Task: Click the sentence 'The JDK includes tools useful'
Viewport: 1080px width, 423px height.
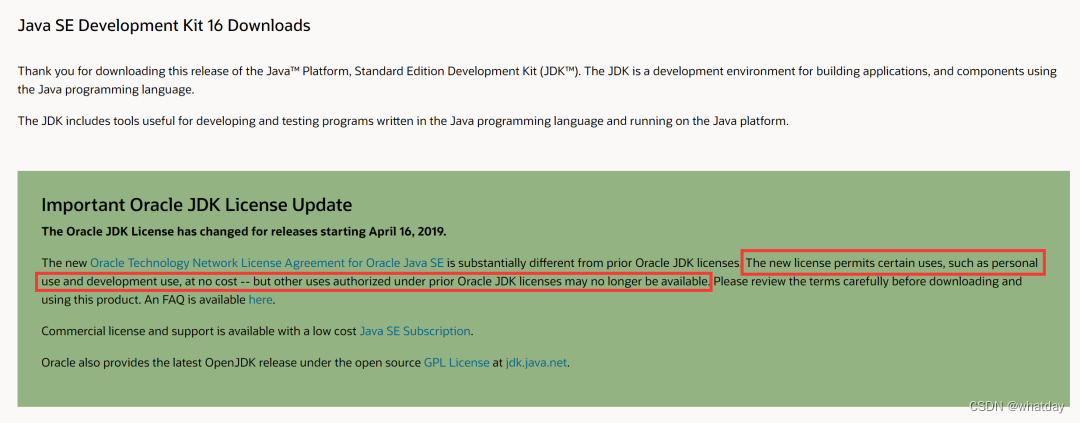Action: point(402,121)
